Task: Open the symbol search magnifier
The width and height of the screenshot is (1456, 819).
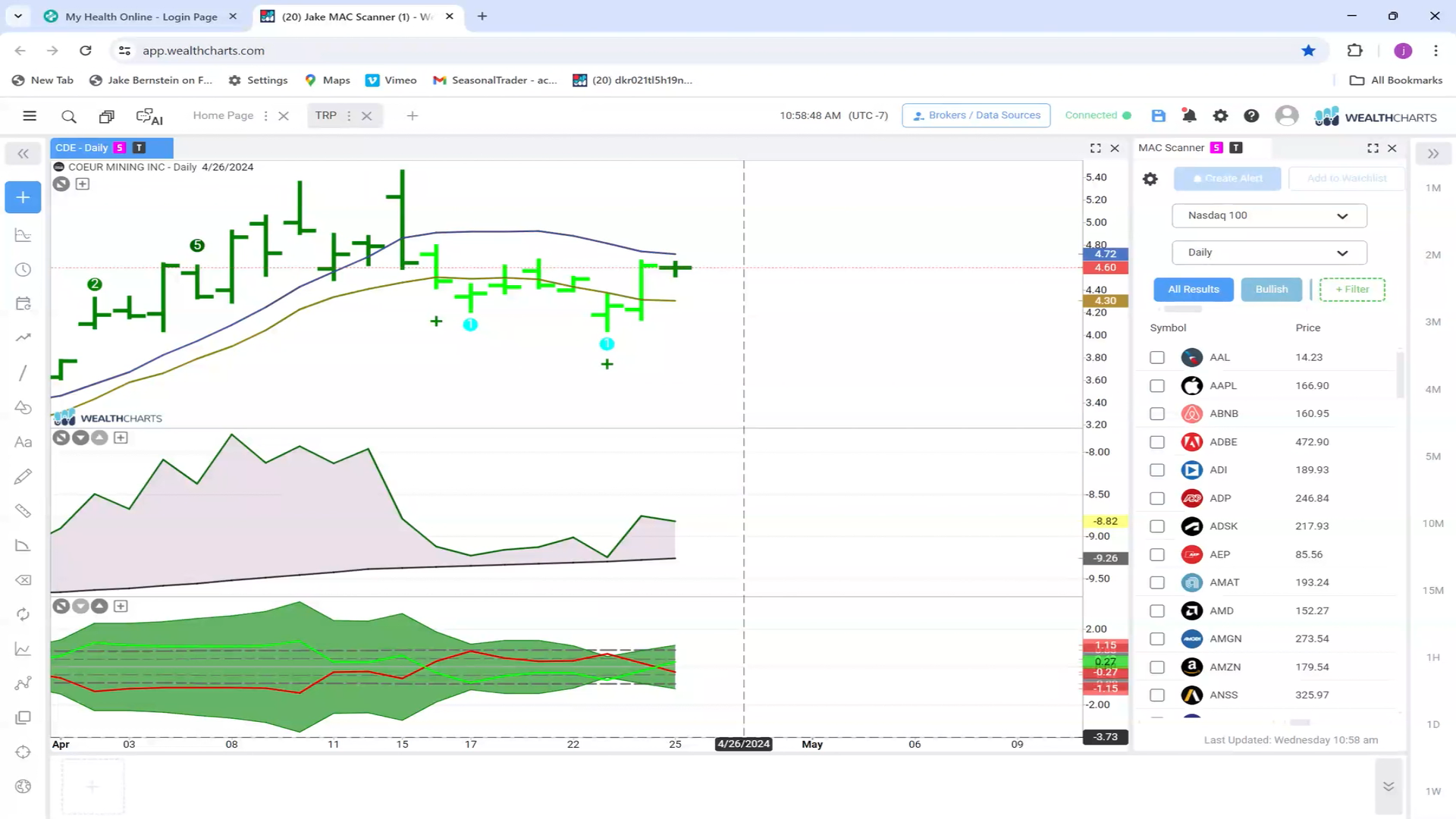Action: coord(69,116)
